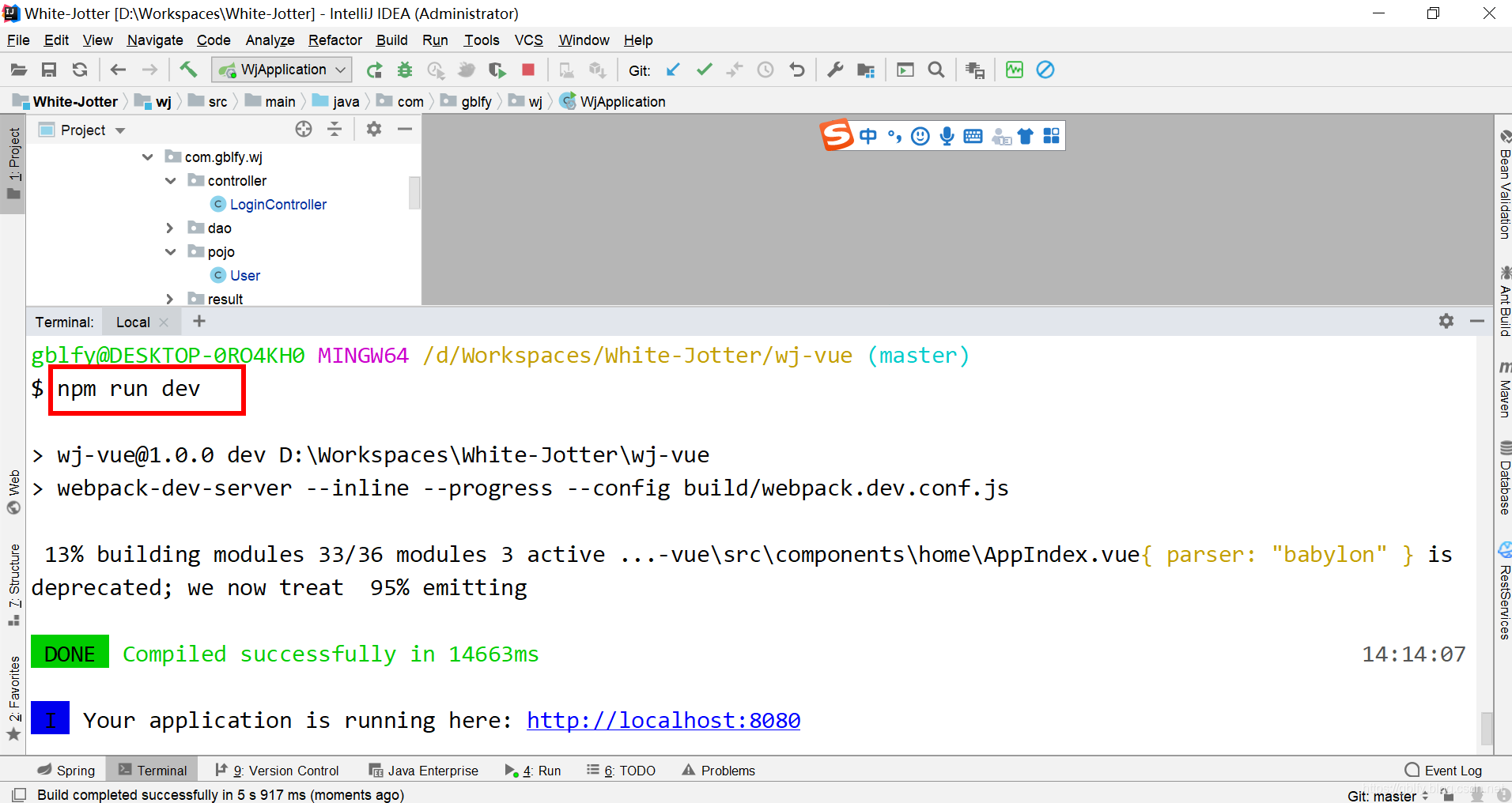This screenshot has width=1512, height=803.
Task: Open the Sogou toolbox grid icon
Action: tap(1051, 136)
